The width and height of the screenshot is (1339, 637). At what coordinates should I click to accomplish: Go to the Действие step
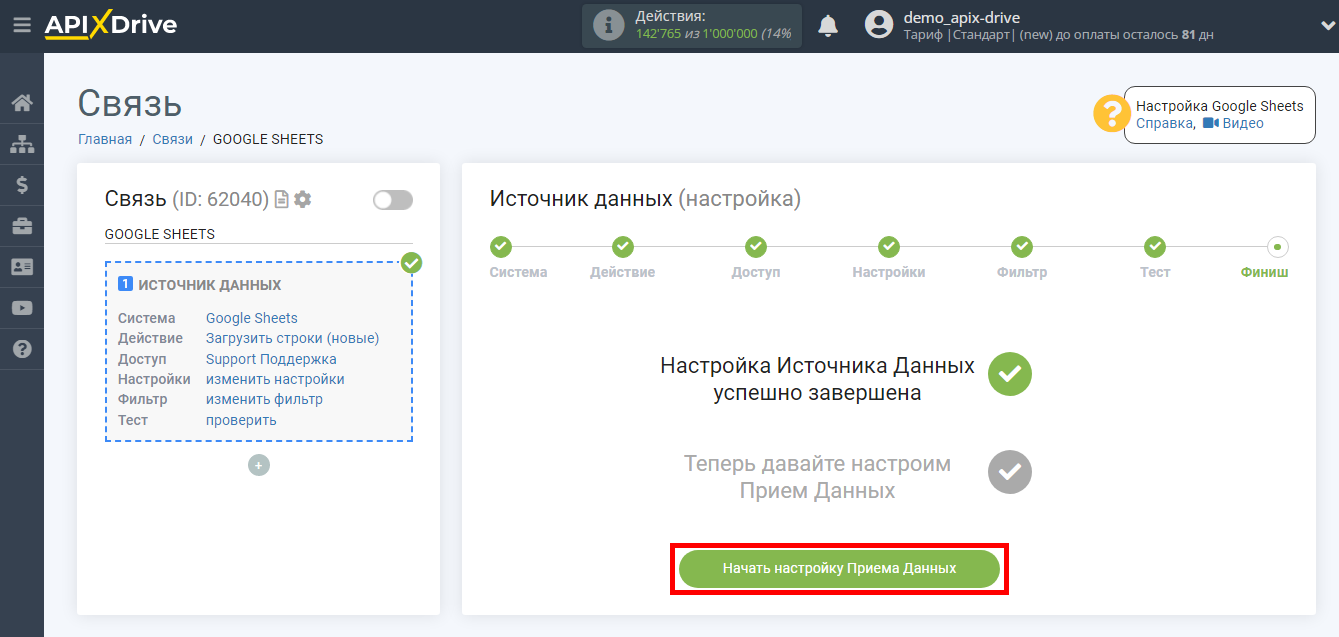tap(623, 247)
